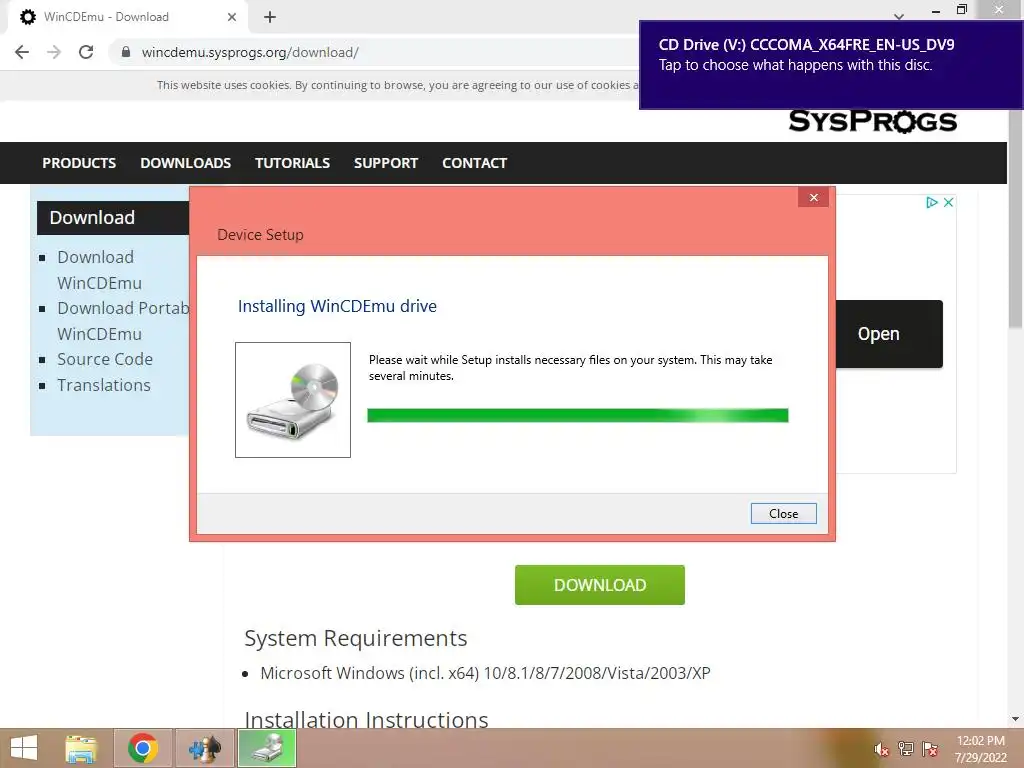Click the SysProgs logo
Screen dimensions: 1024x768
click(x=872, y=121)
